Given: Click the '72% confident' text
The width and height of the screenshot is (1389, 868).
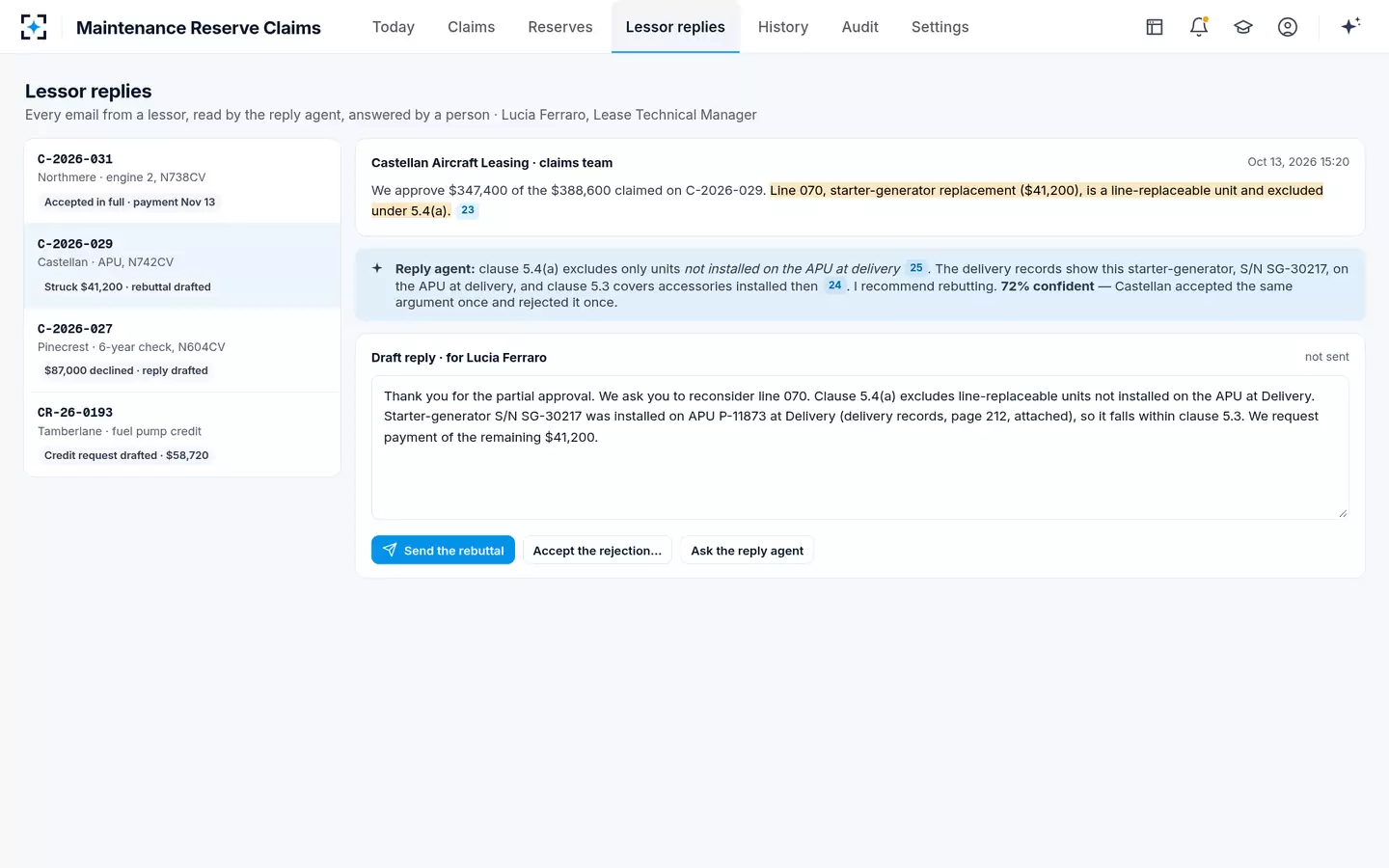Looking at the screenshot, I should click(1048, 286).
